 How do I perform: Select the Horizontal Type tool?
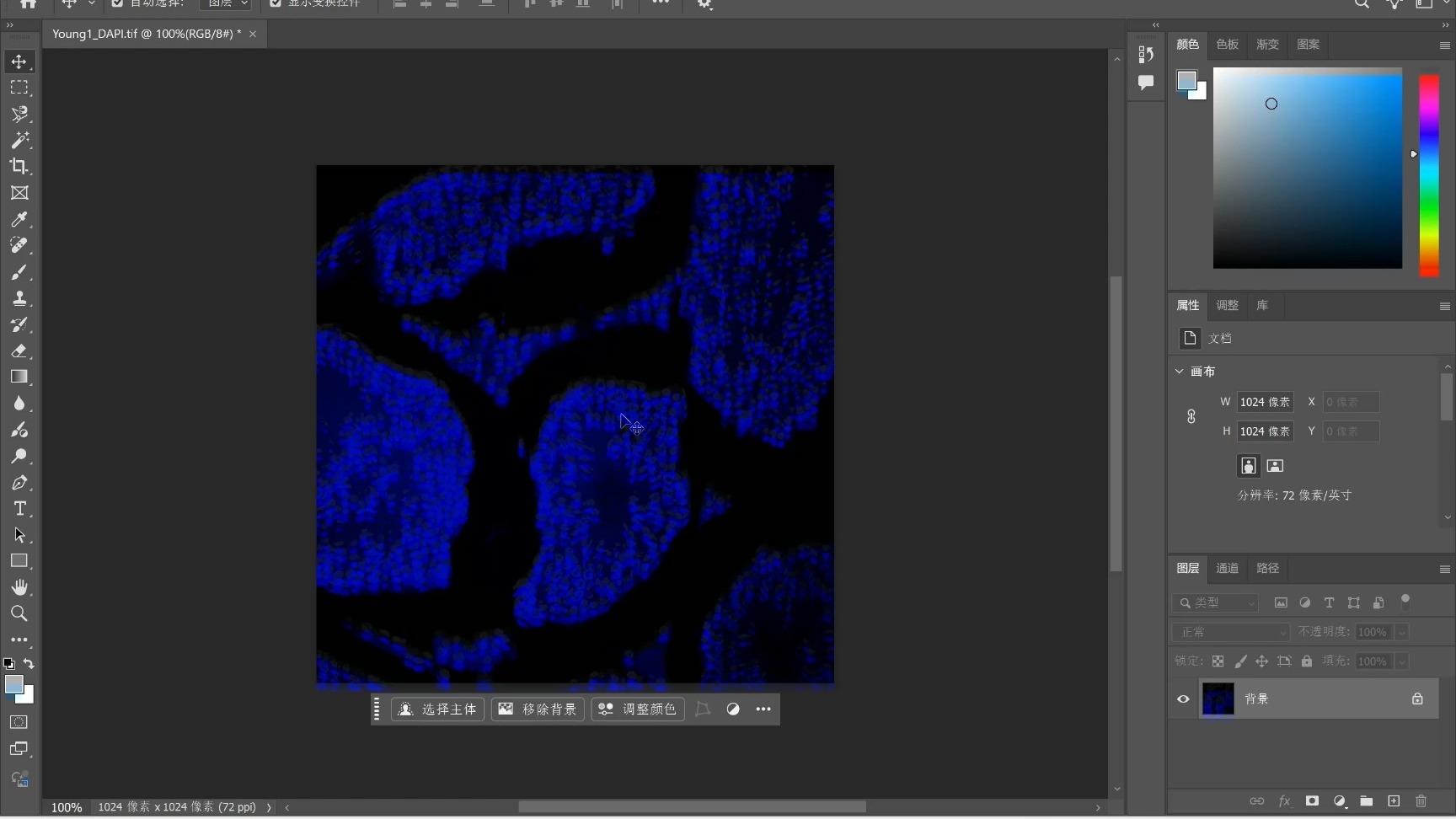19,509
